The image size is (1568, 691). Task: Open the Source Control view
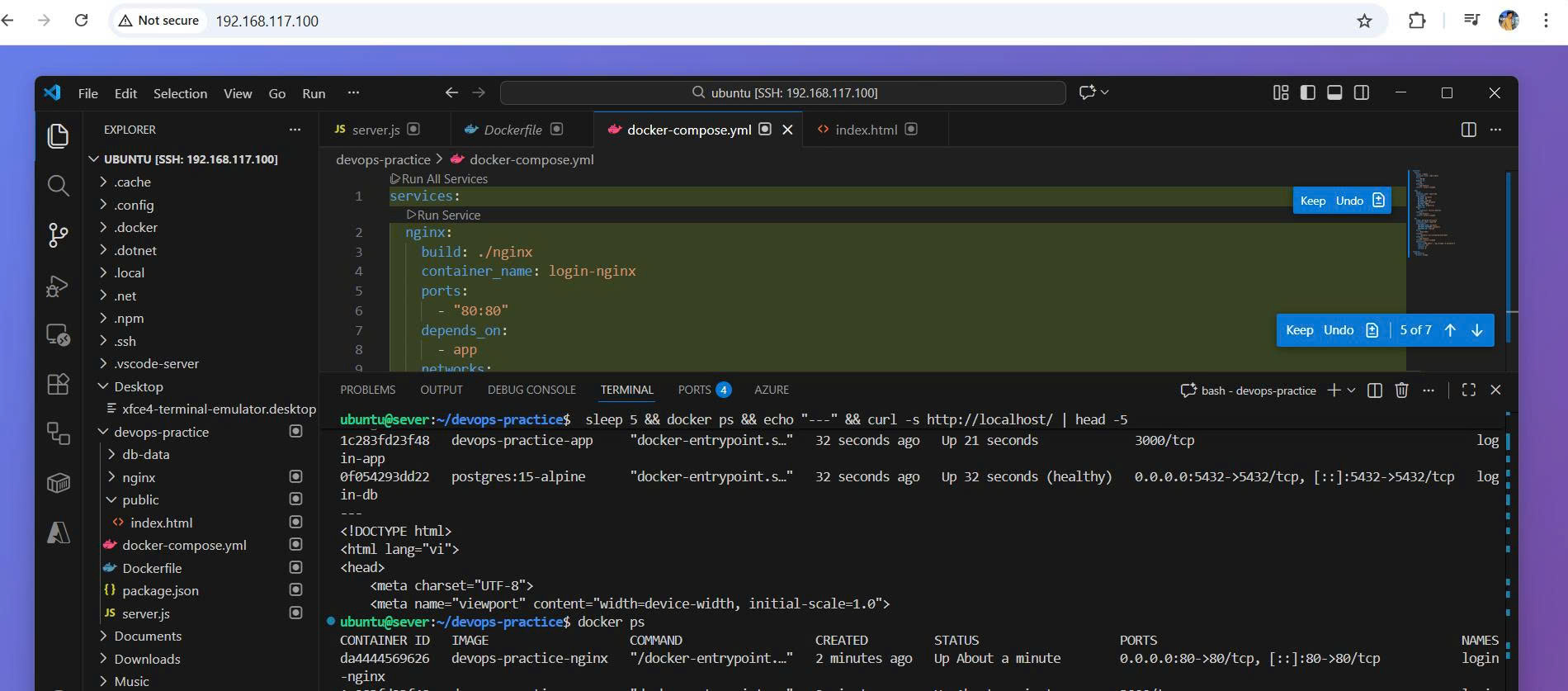pos(58,235)
